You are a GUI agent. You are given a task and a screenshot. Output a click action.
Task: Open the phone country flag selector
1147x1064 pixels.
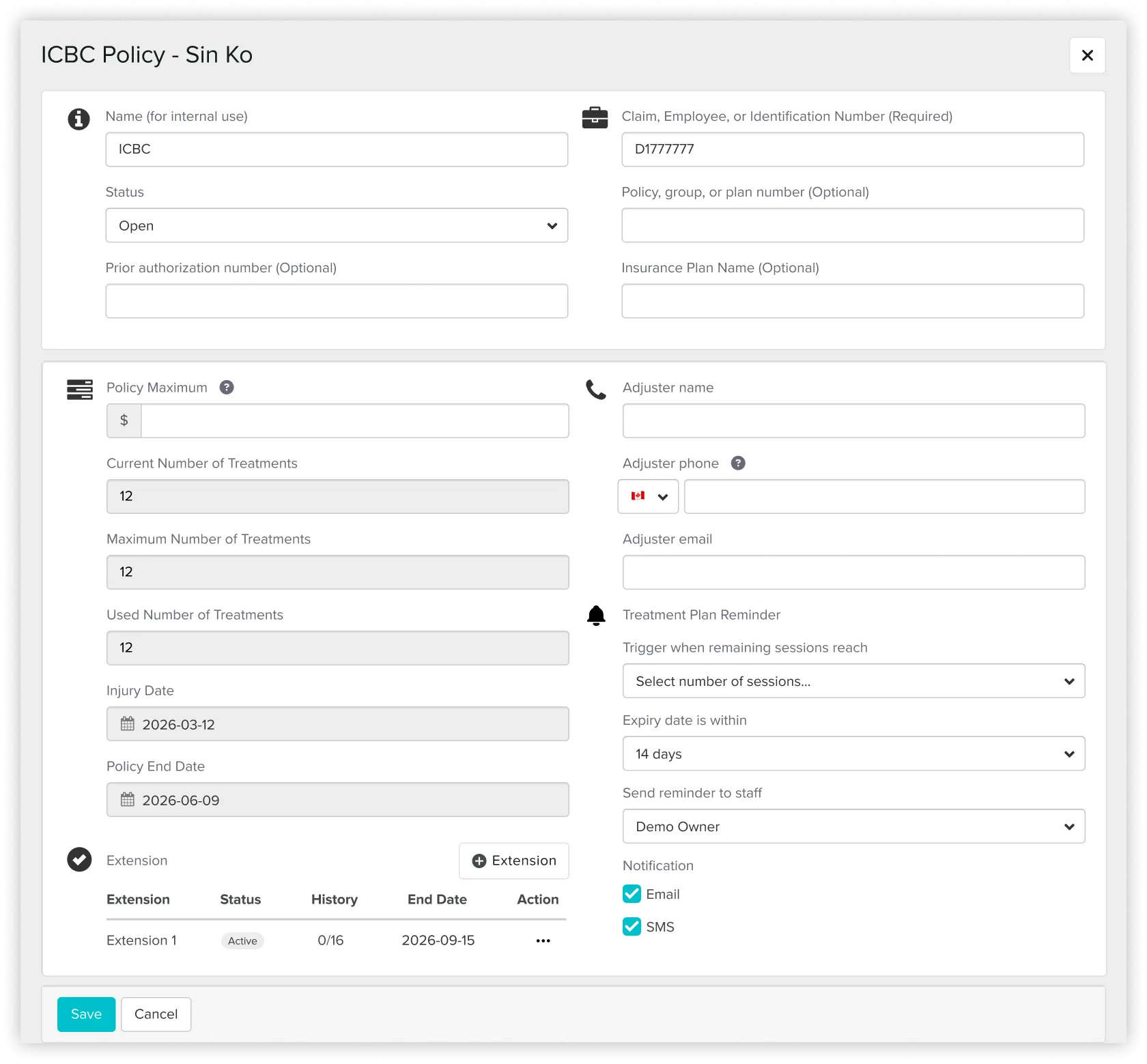648,496
